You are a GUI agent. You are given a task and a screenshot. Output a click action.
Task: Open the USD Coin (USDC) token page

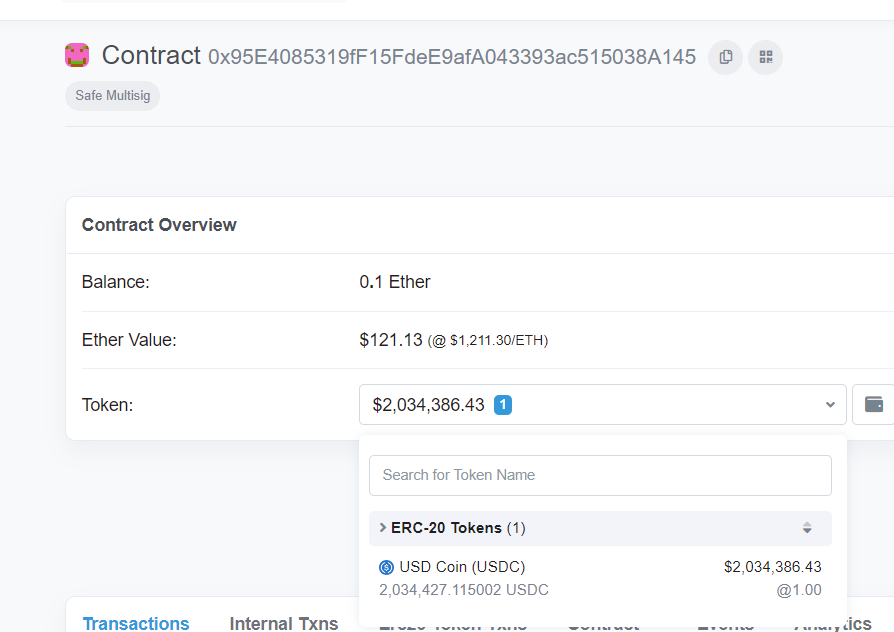[x=462, y=566]
